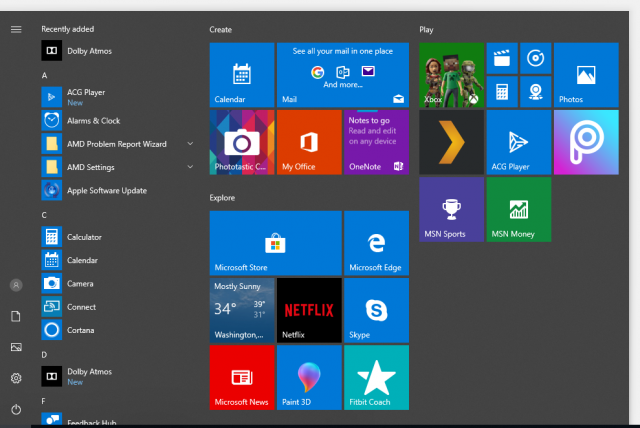Open the PicsArt tile
Viewport: 640px width, 428px height.
pyautogui.click(x=586, y=142)
